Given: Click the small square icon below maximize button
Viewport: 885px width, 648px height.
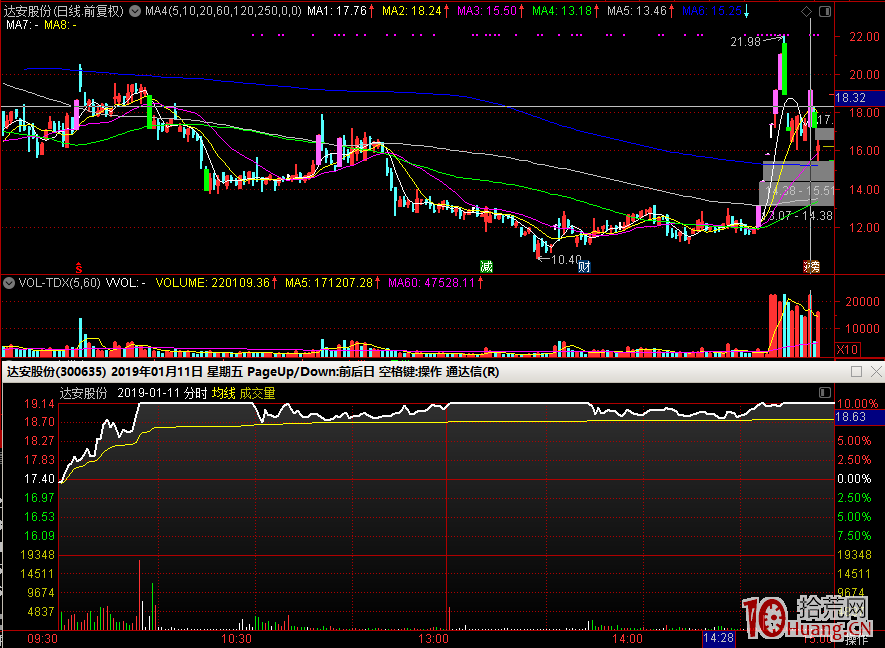Looking at the screenshot, I should [x=826, y=393].
